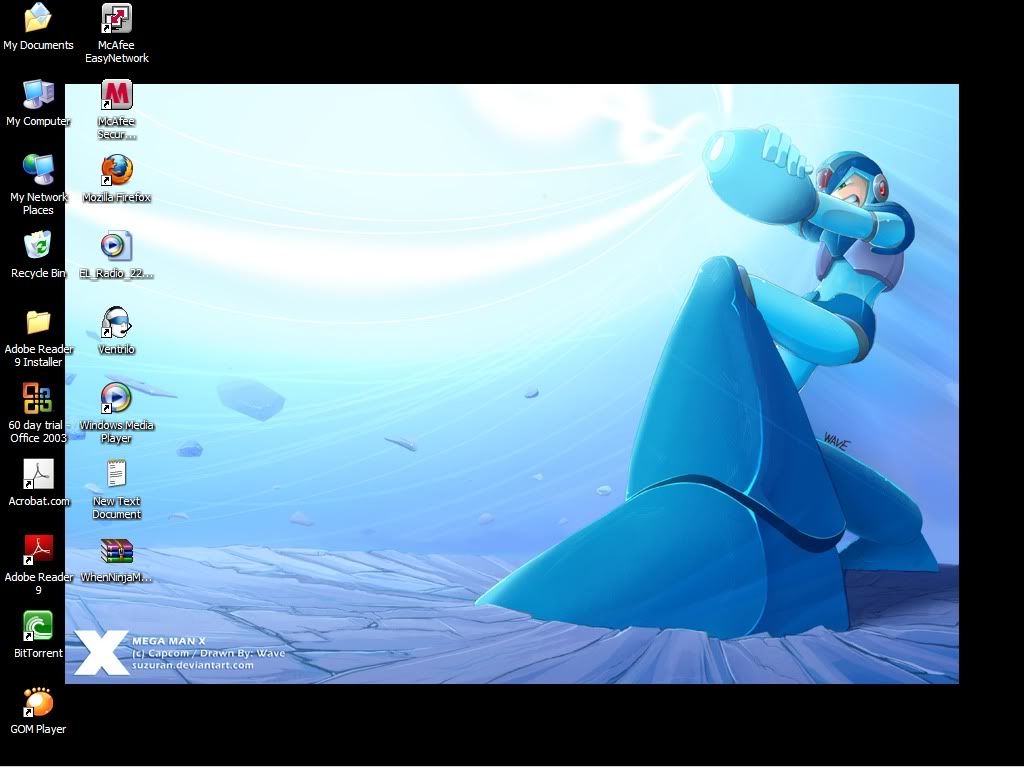Select the Mozilla Firefox shortcut
This screenshot has width=1024, height=768.
coord(116,170)
